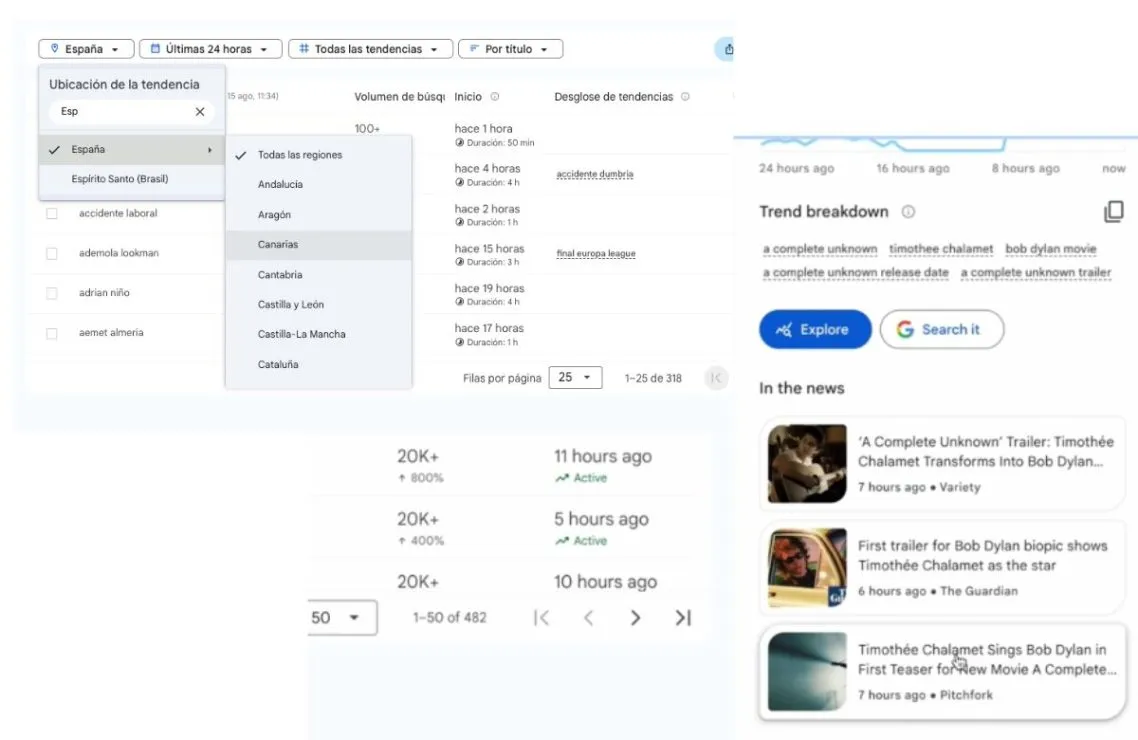Image resolution: width=1138 pixels, height=740 pixels.
Task: Open the España location dropdown
Action: [86, 49]
